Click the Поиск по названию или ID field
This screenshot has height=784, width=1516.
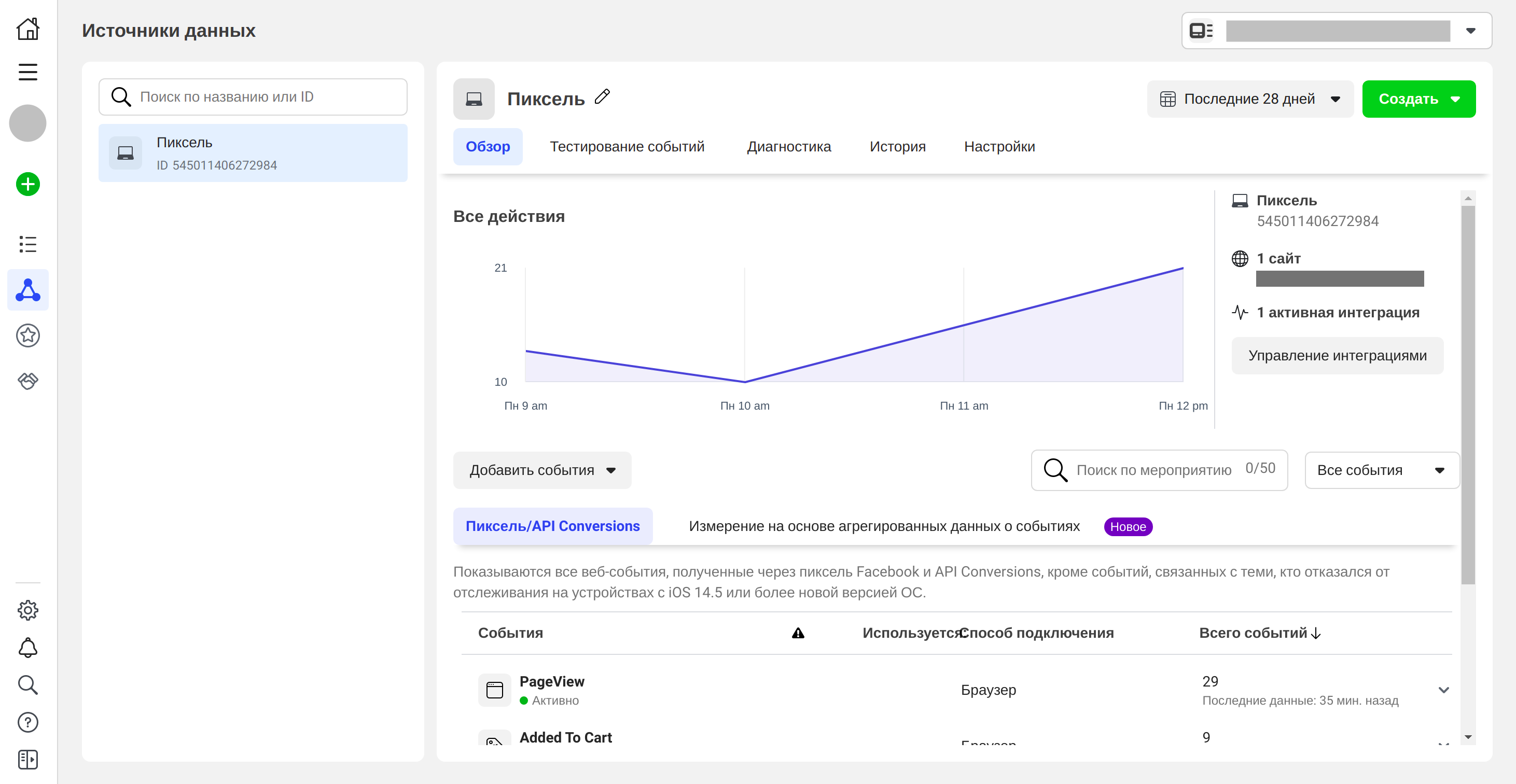click(x=253, y=97)
